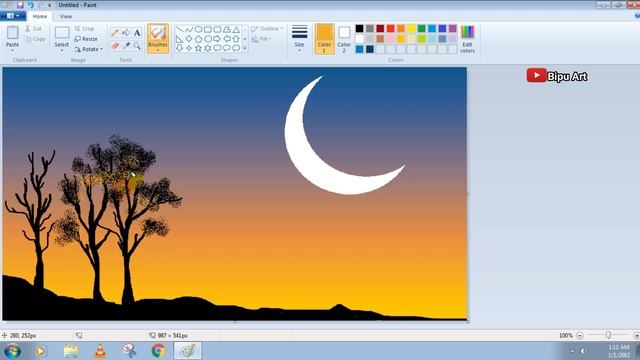Choose the Triangle shape
Image resolution: width=640 pixels, height=360 pixels.
(x=236, y=29)
